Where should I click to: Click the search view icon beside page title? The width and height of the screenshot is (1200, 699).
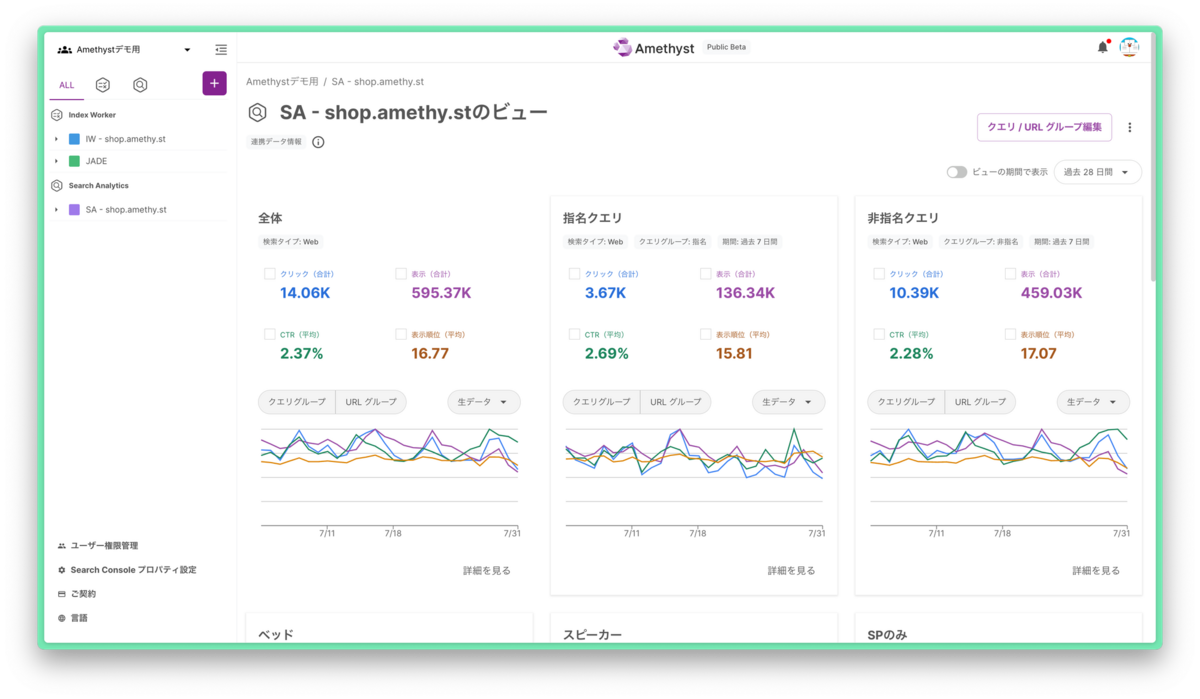258,112
